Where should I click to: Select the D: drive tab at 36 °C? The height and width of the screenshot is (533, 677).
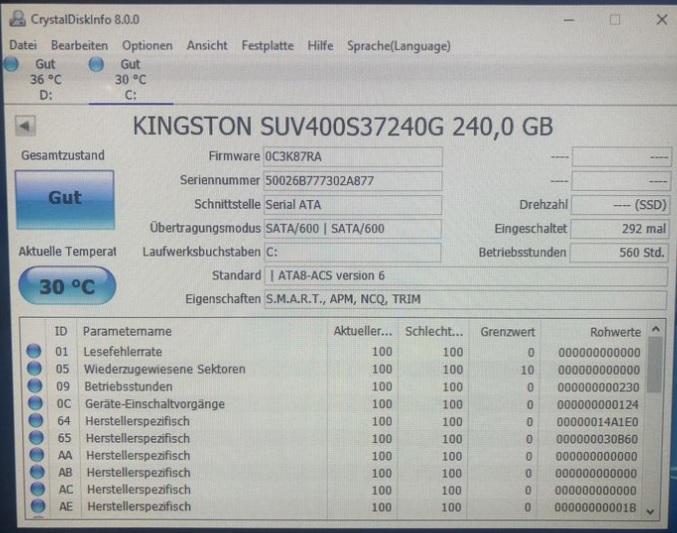click(45, 79)
